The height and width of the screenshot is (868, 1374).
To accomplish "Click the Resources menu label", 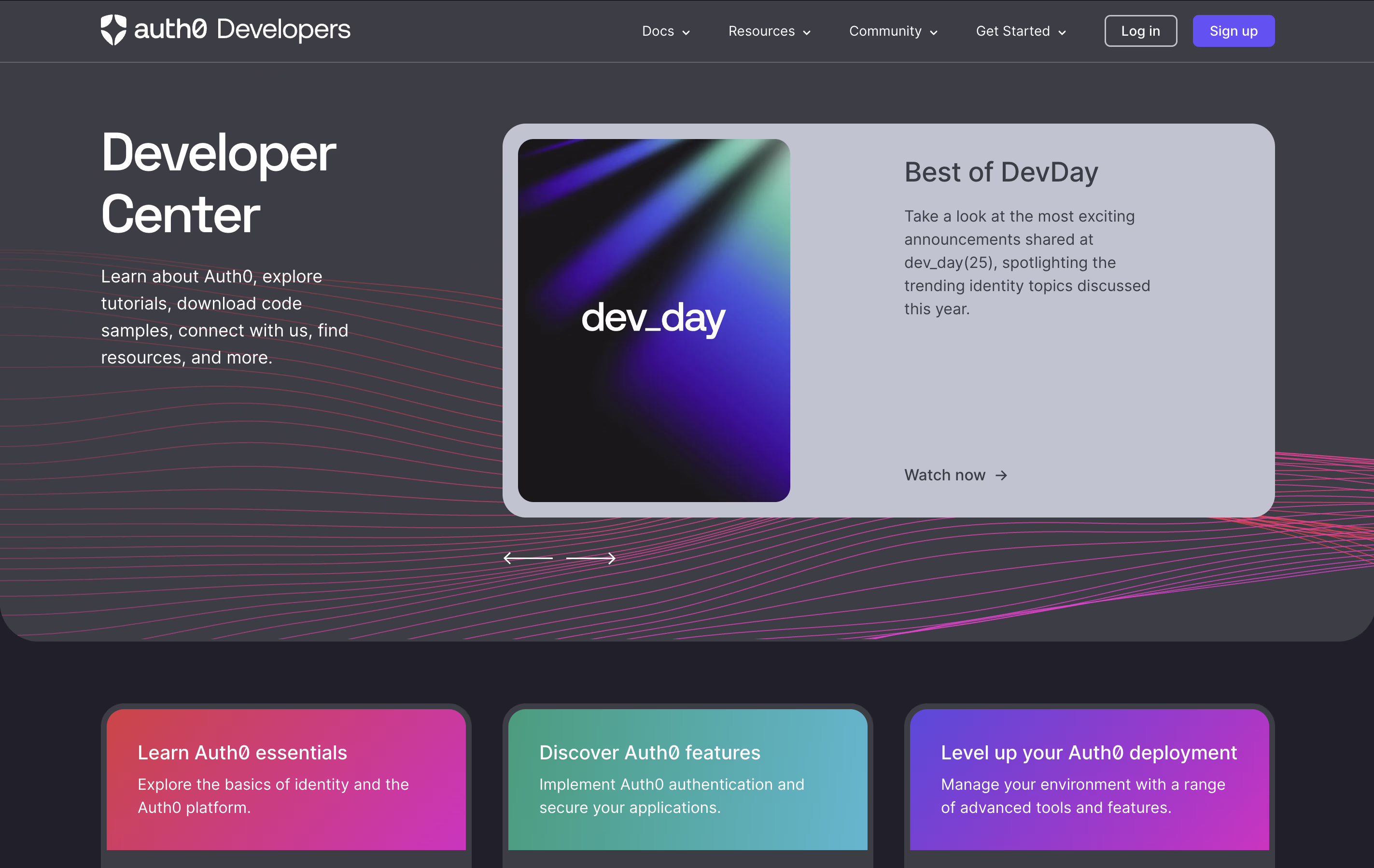I will pyautogui.click(x=761, y=31).
